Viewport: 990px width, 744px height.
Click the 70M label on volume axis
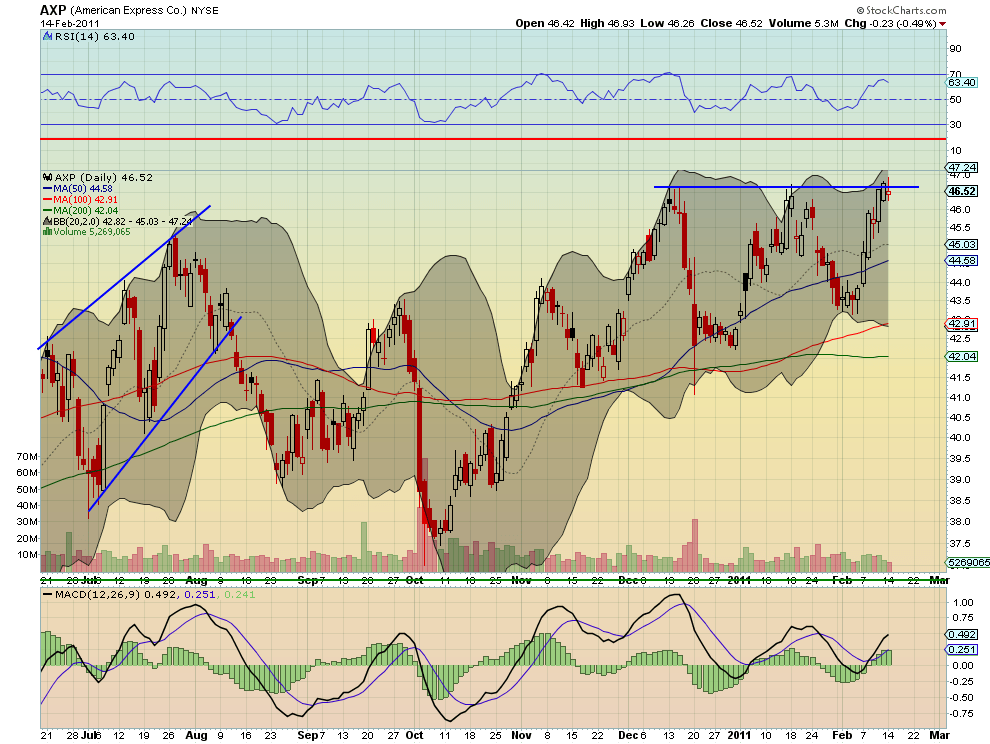pyautogui.click(x=27, y=456)
